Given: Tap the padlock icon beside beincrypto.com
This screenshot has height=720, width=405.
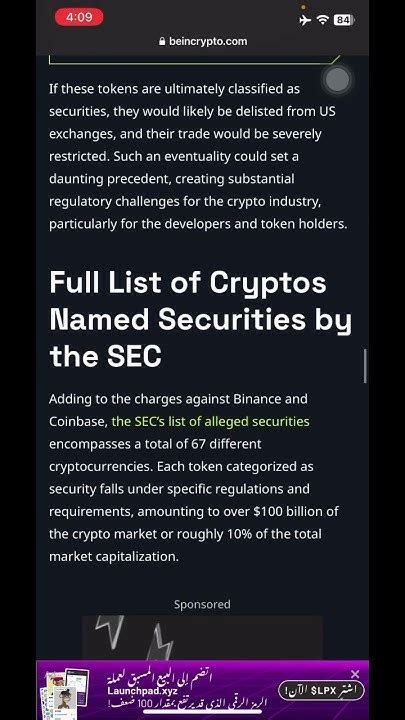Looking at the screenshot, I should click(162, 41).
